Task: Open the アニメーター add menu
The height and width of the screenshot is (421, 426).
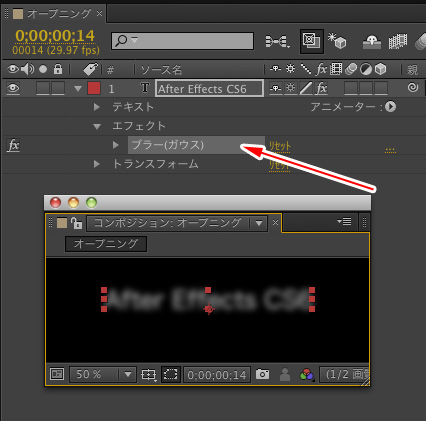Action: point(390,107)
